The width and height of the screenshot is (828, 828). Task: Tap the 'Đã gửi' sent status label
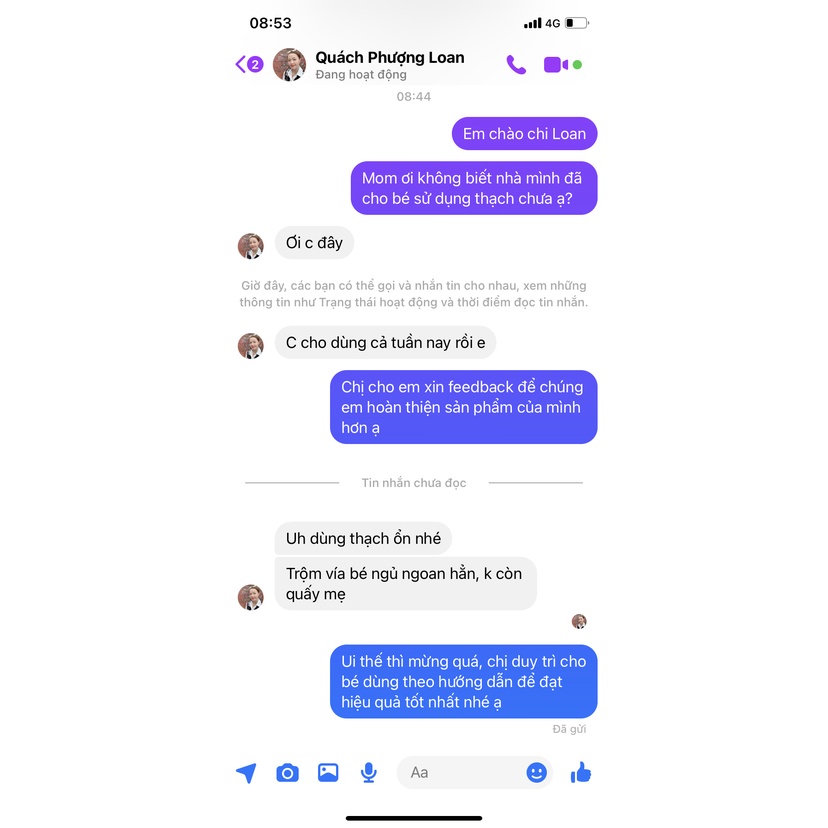click(569, 729)
